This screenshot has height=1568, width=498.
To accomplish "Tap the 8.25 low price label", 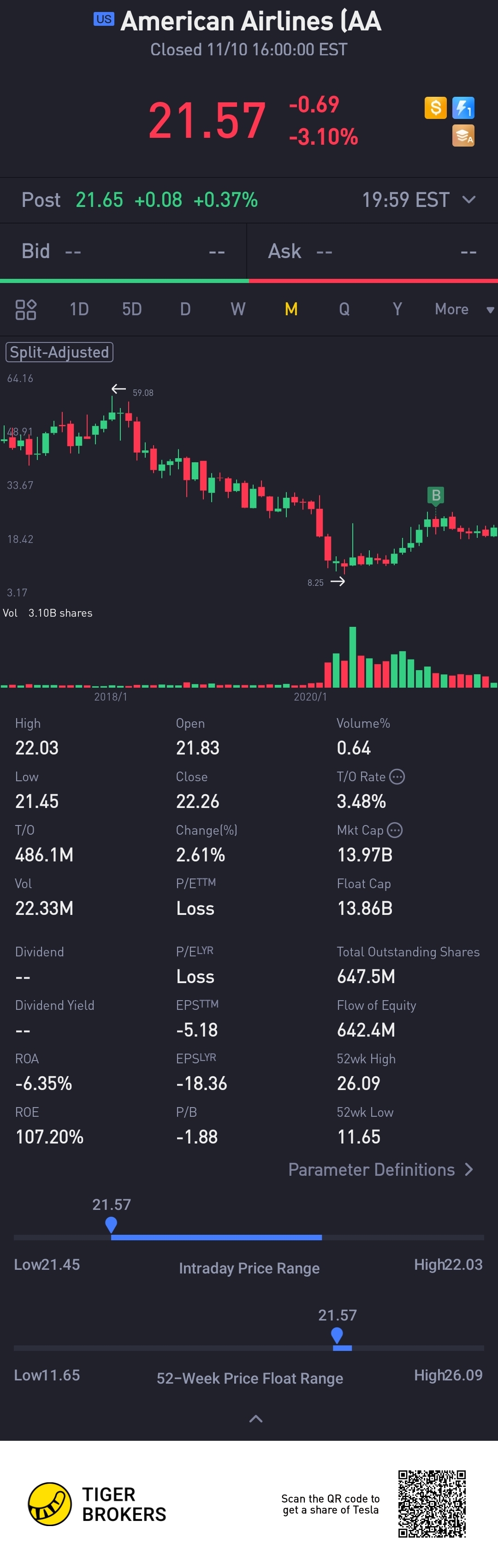I will (x=315, y=583).
